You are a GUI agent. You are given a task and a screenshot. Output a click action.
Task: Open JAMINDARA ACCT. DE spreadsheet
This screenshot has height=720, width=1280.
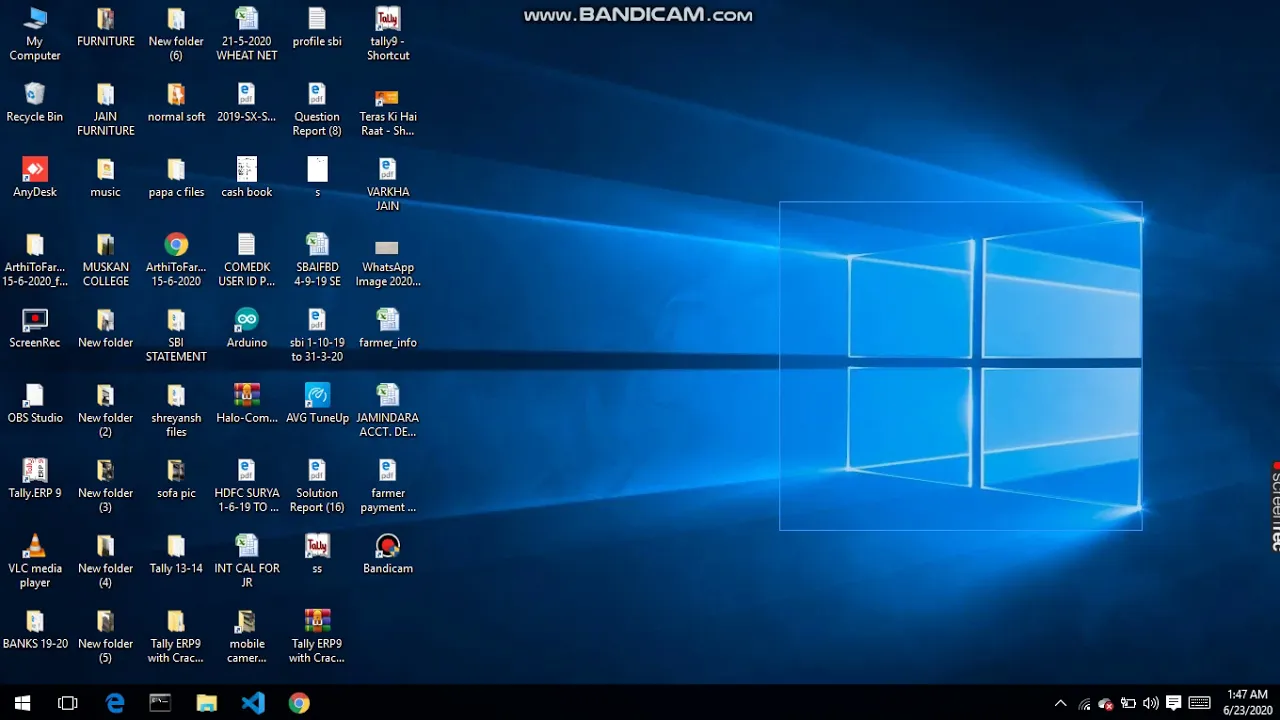(388, 410)
